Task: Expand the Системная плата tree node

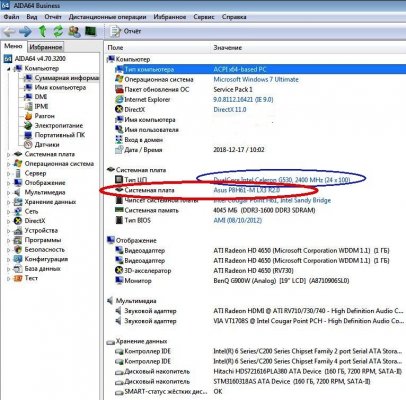Action: (x=9, y=154)
